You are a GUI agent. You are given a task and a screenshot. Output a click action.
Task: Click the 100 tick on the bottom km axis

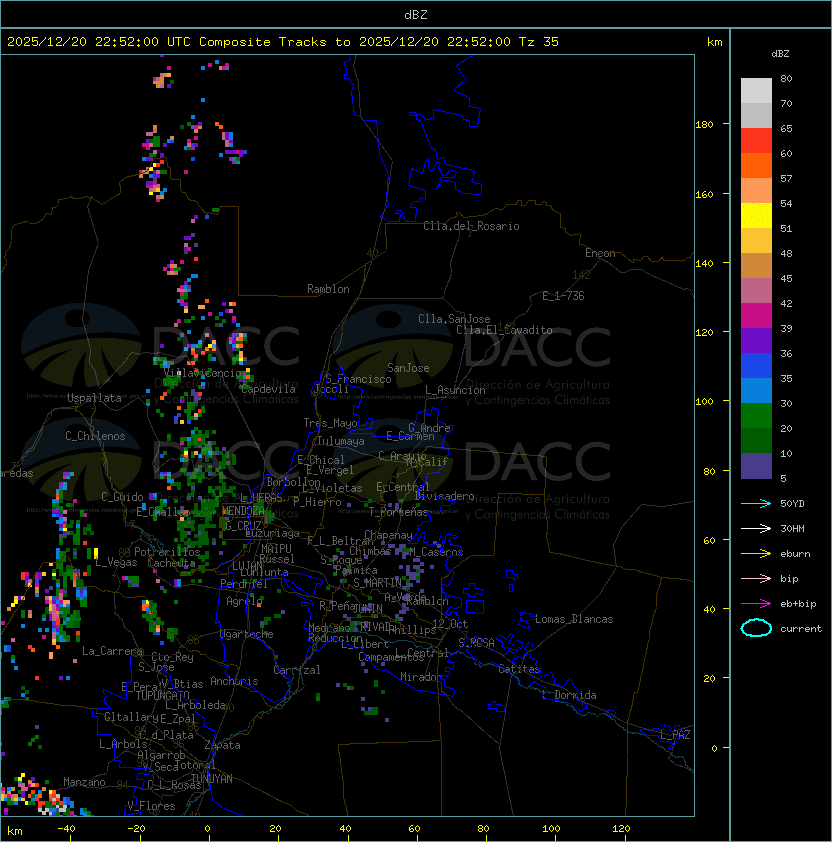551,829
